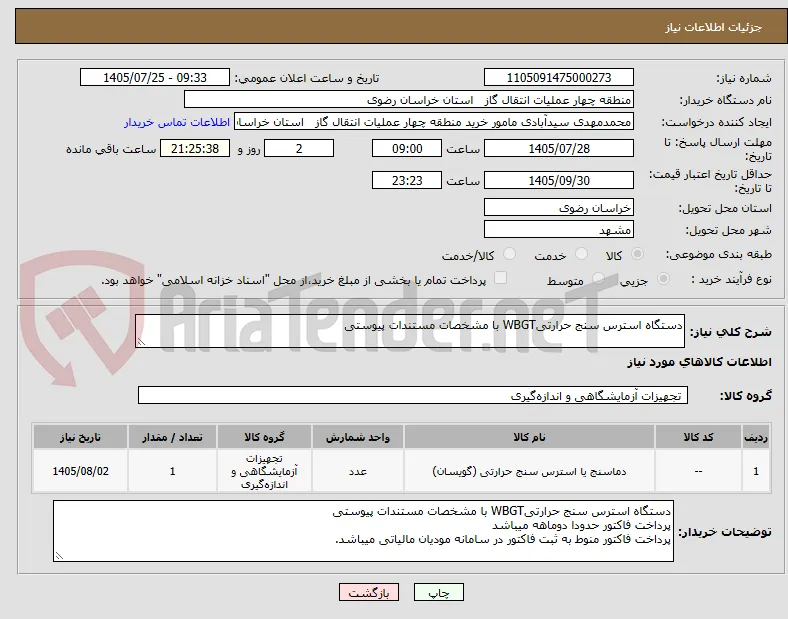This screenshot has width=788, height=619.
Task: Click the need number field 1105091475000273
Action: tap(559, 77)
